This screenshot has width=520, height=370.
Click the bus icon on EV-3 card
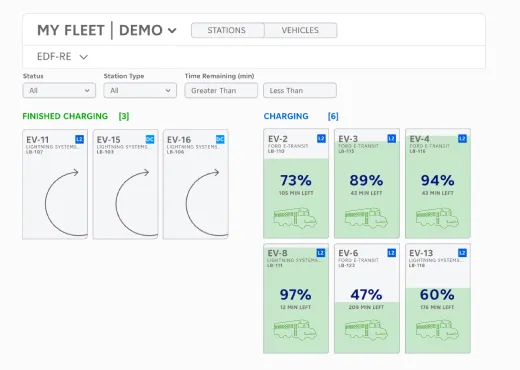(366, 218)
